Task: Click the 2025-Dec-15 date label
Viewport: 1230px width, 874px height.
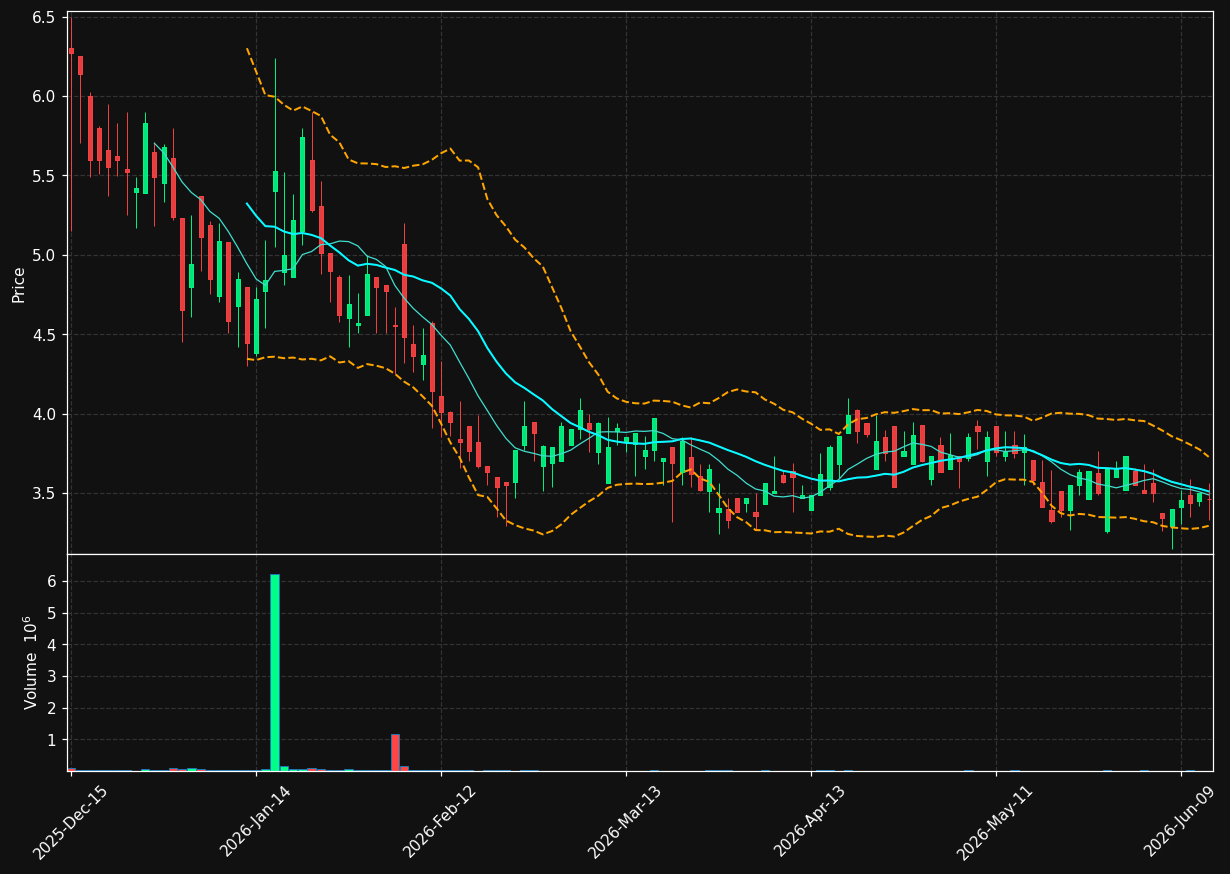Action: click(70, 822)
